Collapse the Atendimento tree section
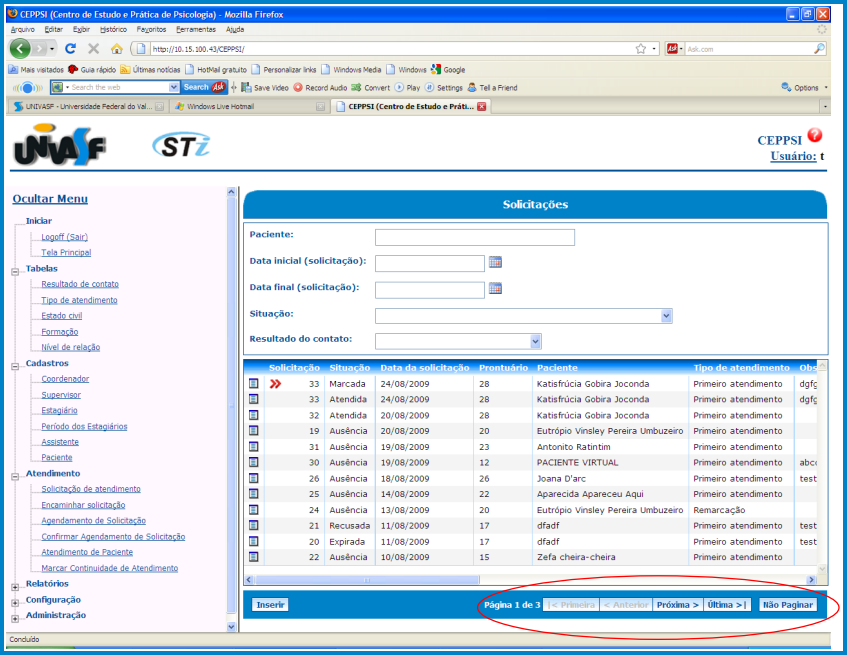Viewport: 847px width, 655px height. 15,476
